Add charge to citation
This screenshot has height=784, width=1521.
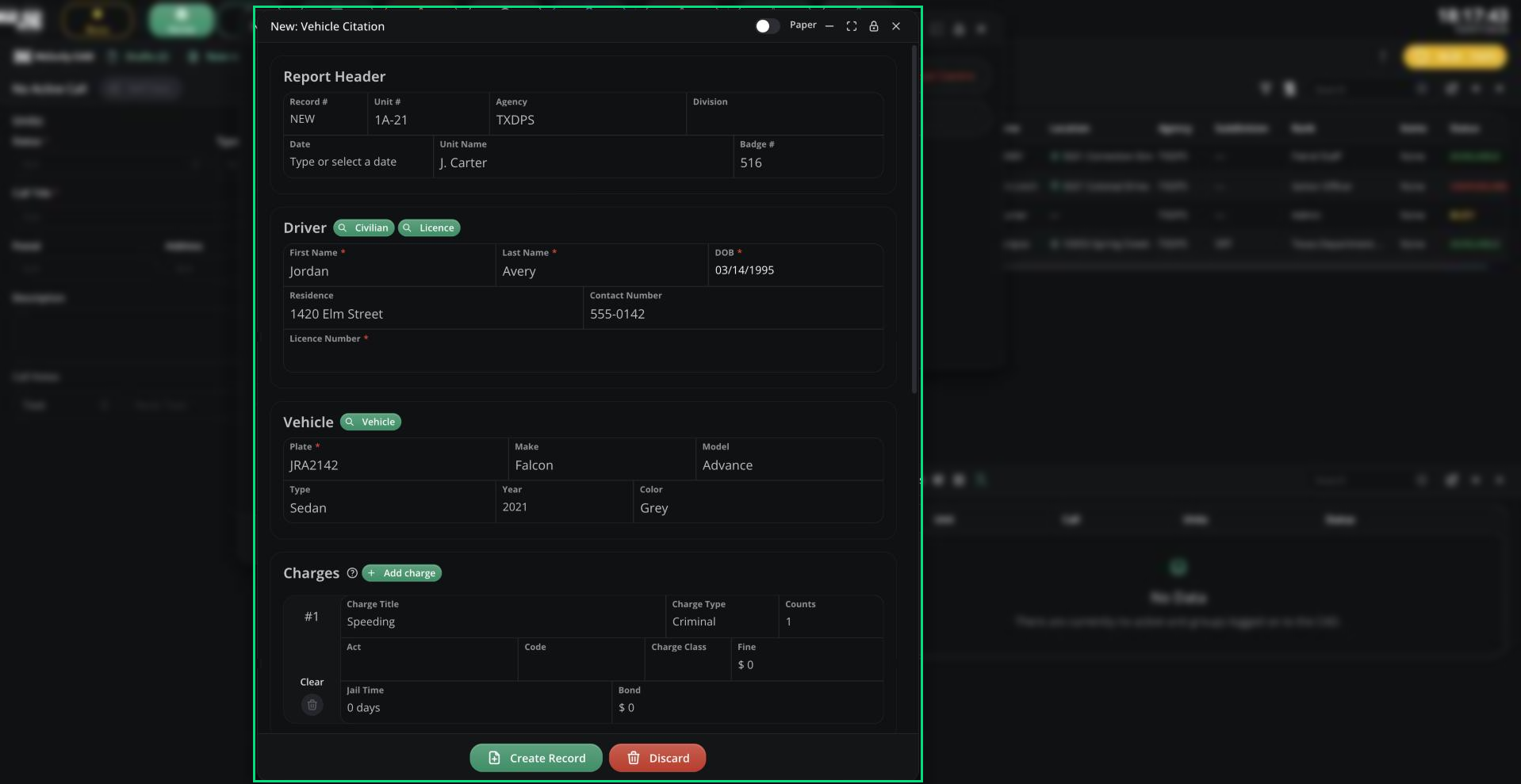[x=402, y=573]
